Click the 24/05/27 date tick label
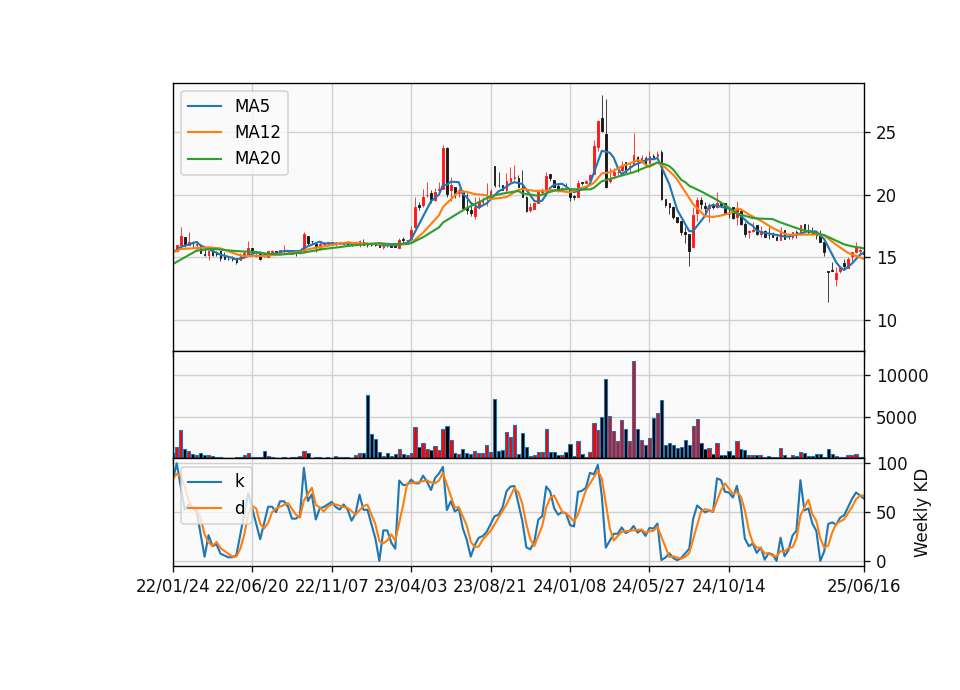The width and height of the screenshot is (960, 690). [x=649, y=587]
